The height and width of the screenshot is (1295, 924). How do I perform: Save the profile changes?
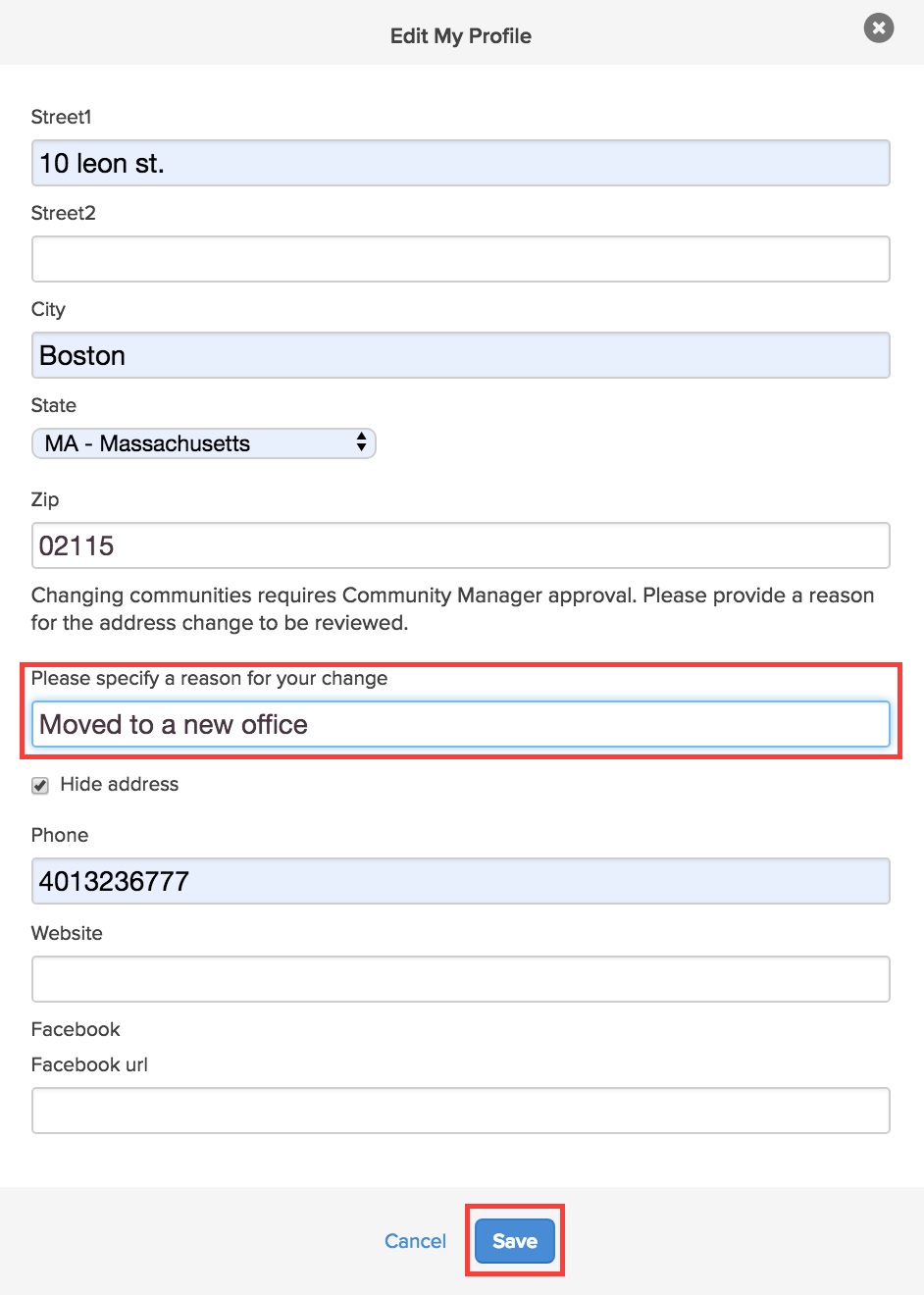(x=515, y=1241)
